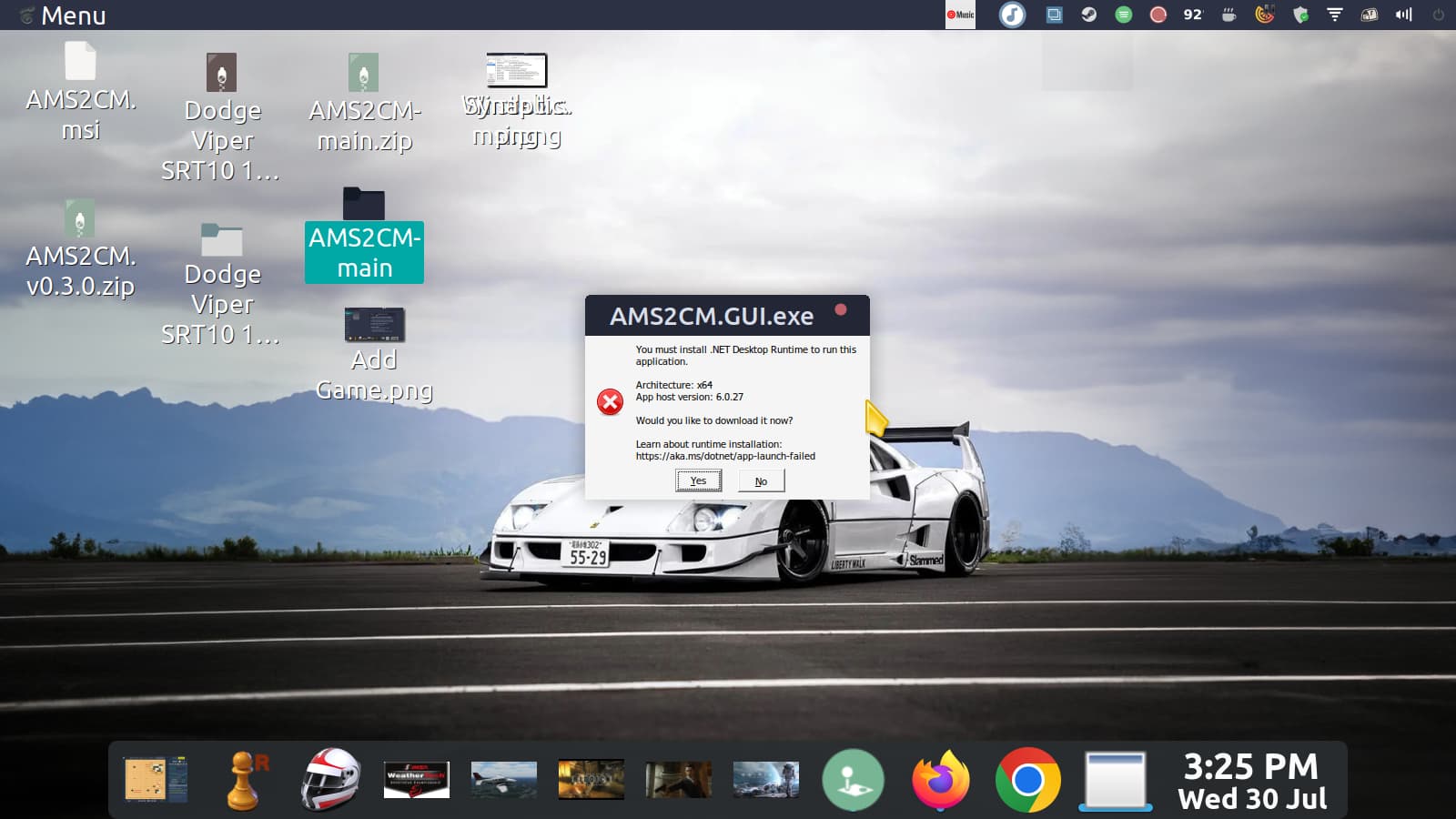Click the Steam tray icon

click(x=1088, y=15)
